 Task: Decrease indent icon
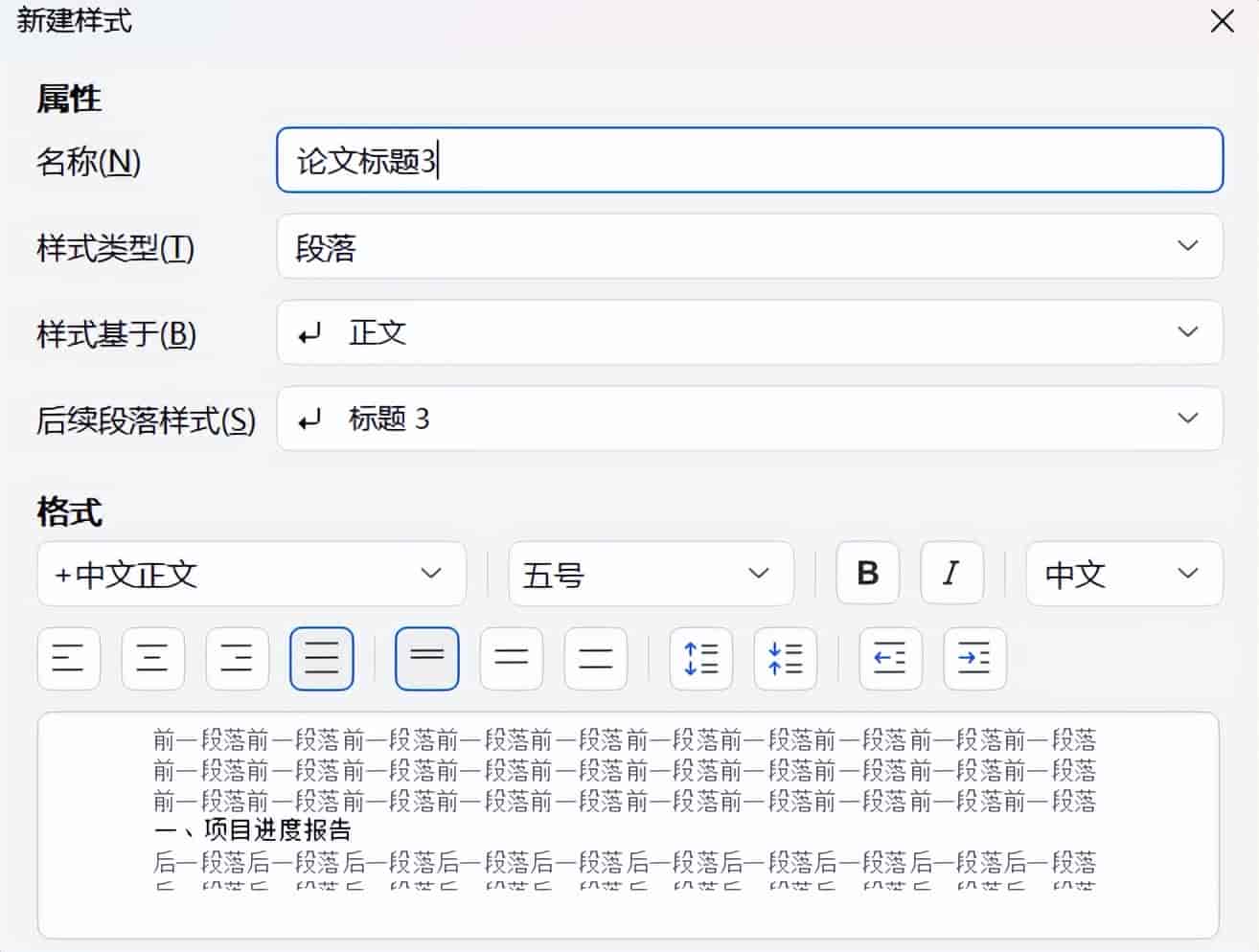tap(891, 659)
